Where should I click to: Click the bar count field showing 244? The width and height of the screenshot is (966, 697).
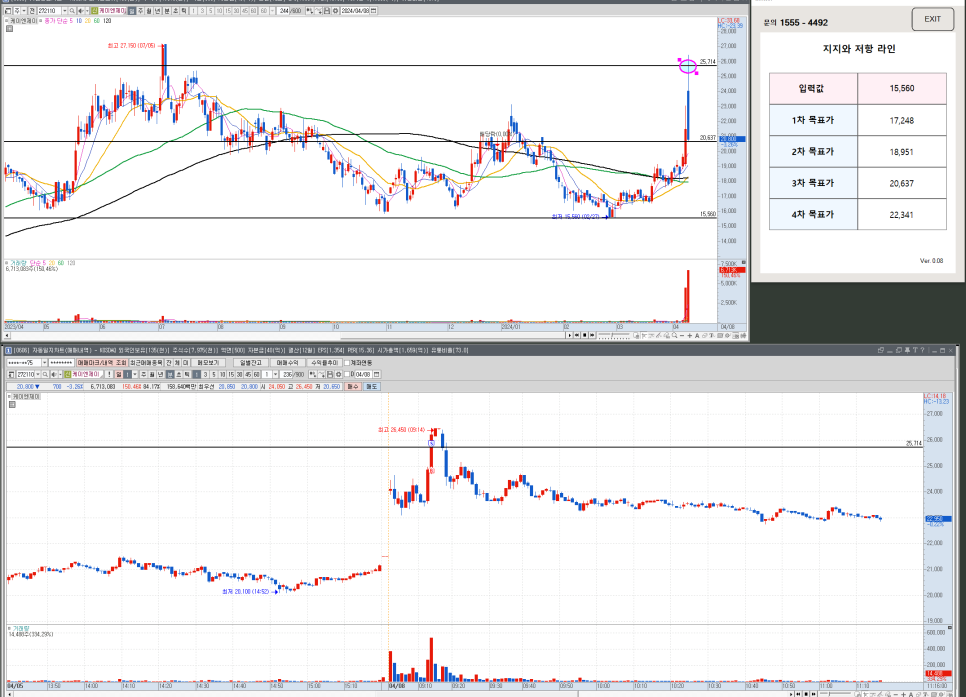[x=284, y=11]
